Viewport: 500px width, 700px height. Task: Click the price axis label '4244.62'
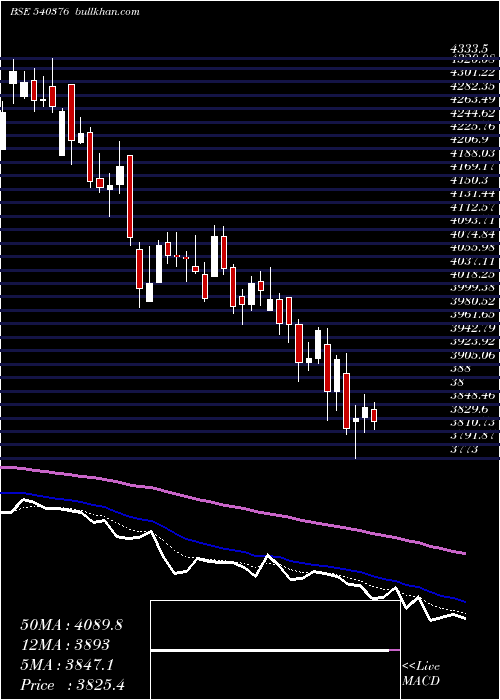pyautogui.click(x=472, y=112)
